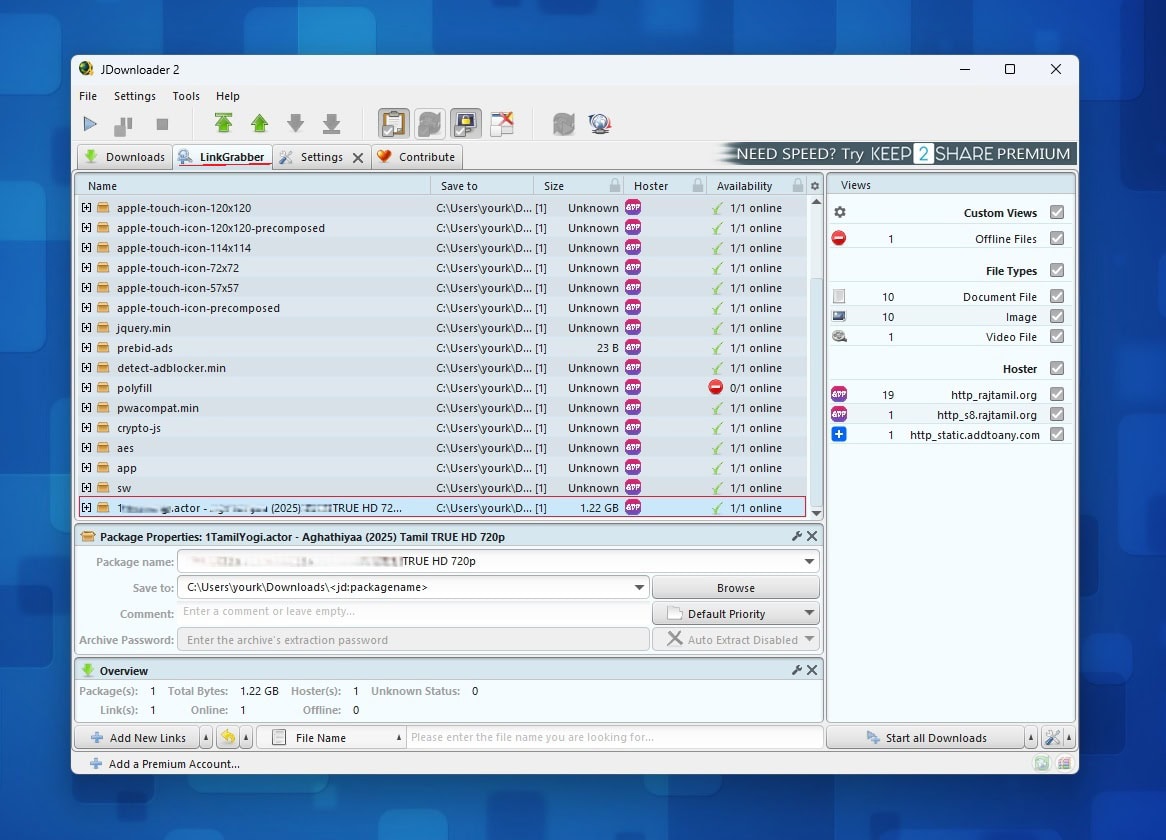
Task: Toggle clipboard observer icon in toolbar
Action: pyautogui.click(x=393, y=123)
